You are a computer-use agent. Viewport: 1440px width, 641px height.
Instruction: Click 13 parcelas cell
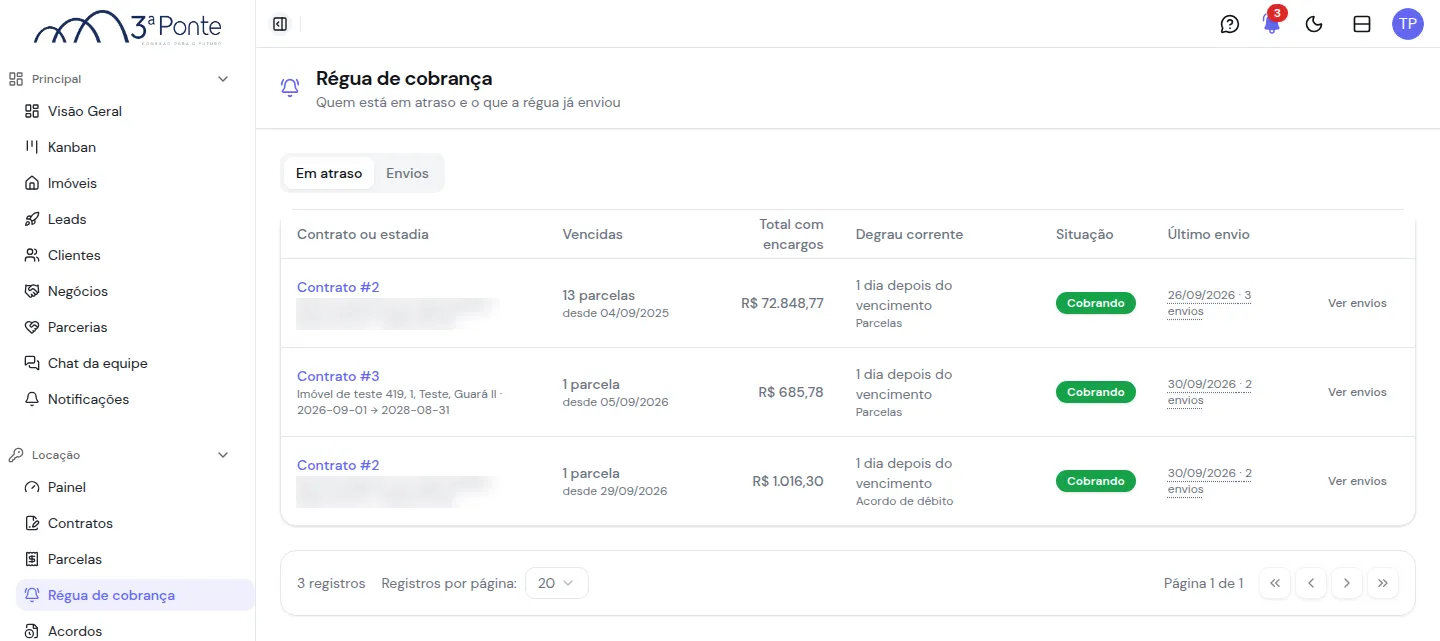click(599, 295)
